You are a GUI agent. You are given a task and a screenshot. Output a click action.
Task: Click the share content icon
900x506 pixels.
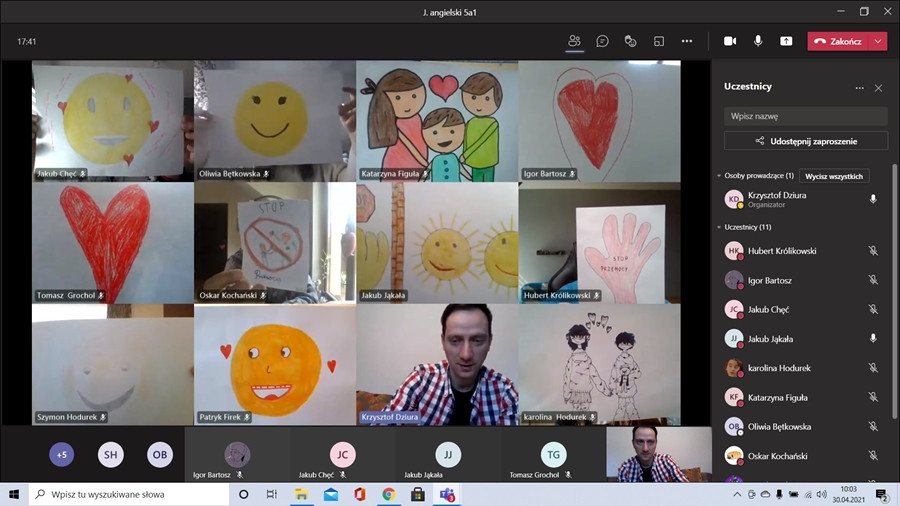tap(786, 41)
